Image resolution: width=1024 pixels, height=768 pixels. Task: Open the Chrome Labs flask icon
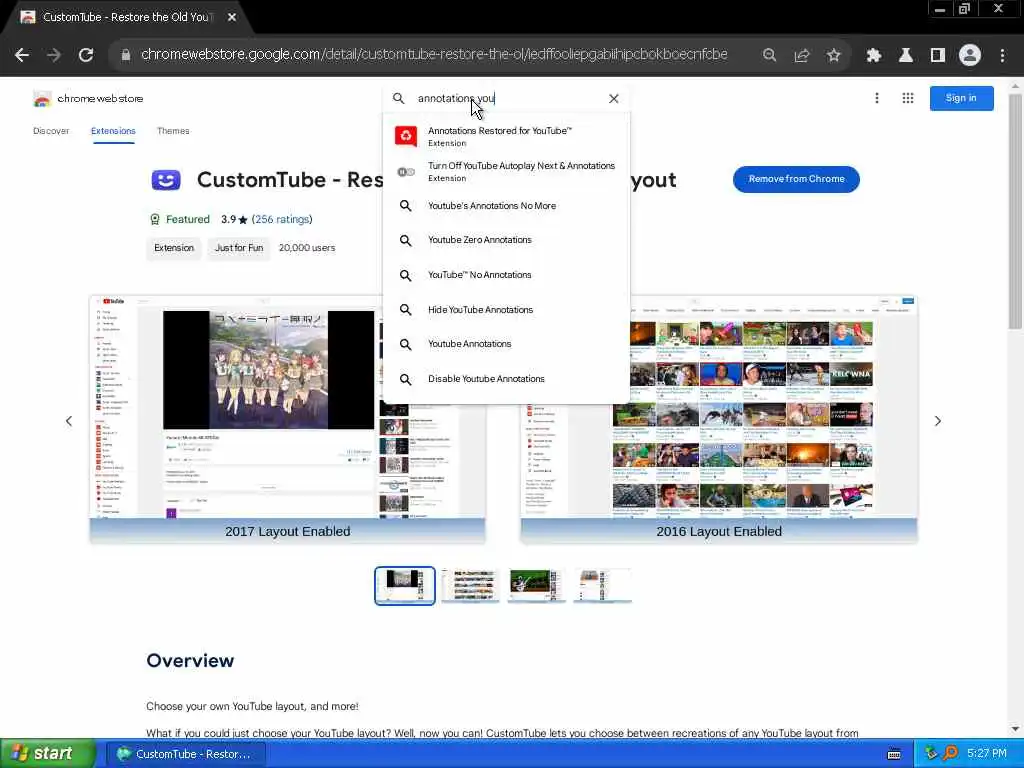coord(906,55)
